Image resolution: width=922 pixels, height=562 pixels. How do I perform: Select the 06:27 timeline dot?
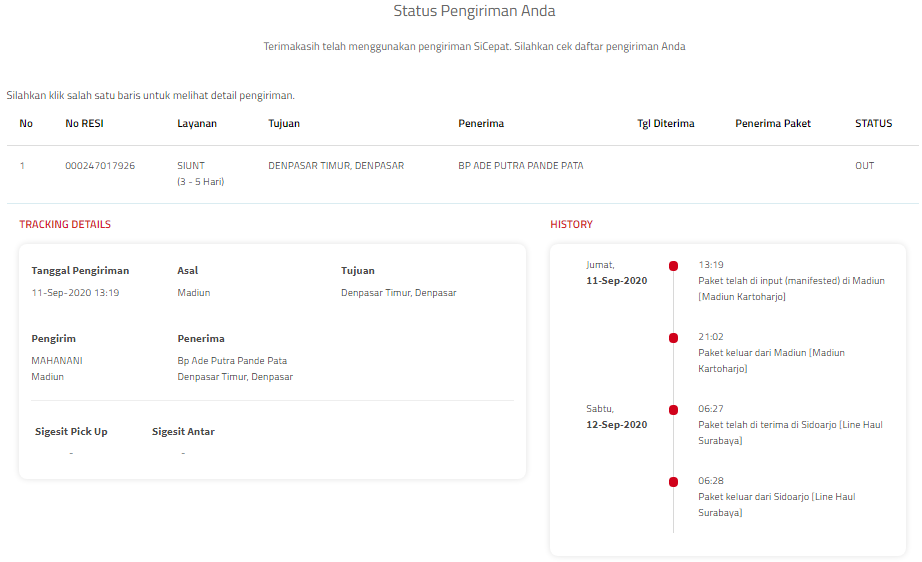click(x=673, y=410)
